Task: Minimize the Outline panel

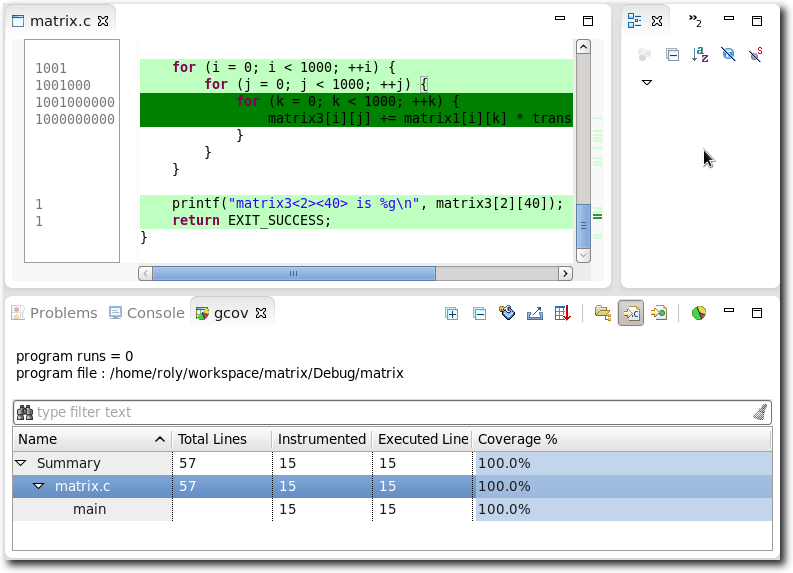Action: (729, 18)
